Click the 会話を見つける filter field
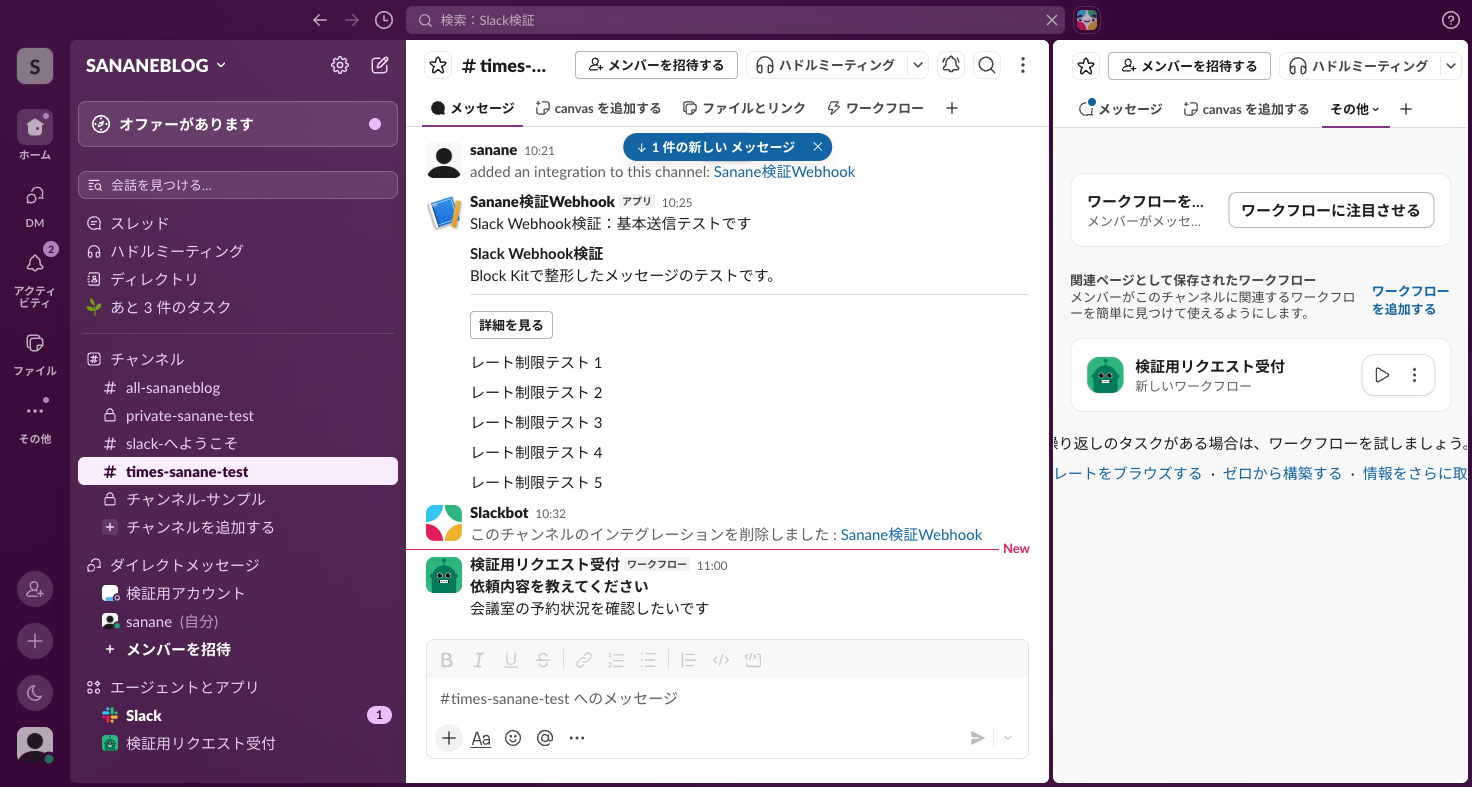Viewport: 1472px width, 787px height. point(238,185)
